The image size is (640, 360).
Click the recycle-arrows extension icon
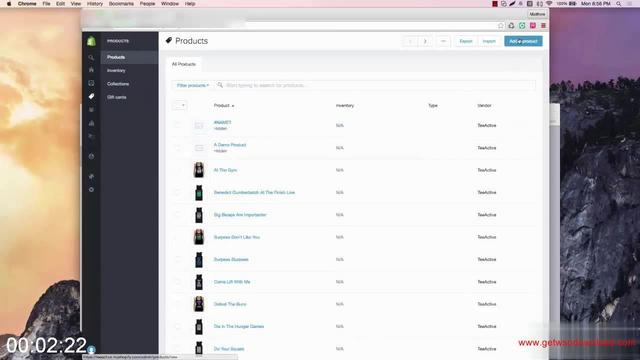coord(511,25)
